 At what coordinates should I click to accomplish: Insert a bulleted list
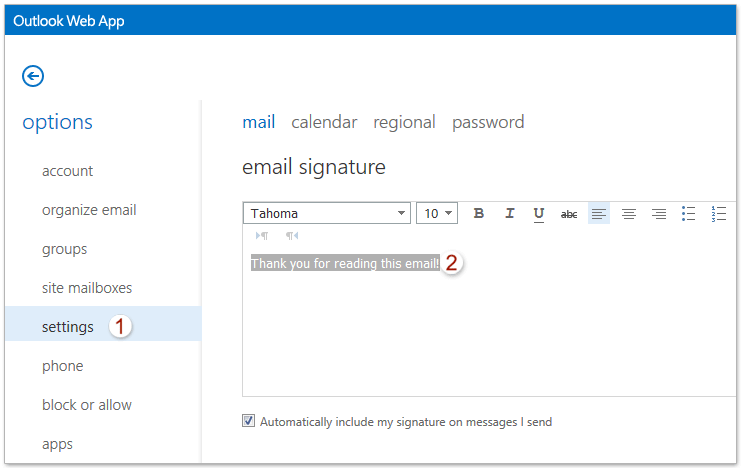click(689, 213)
